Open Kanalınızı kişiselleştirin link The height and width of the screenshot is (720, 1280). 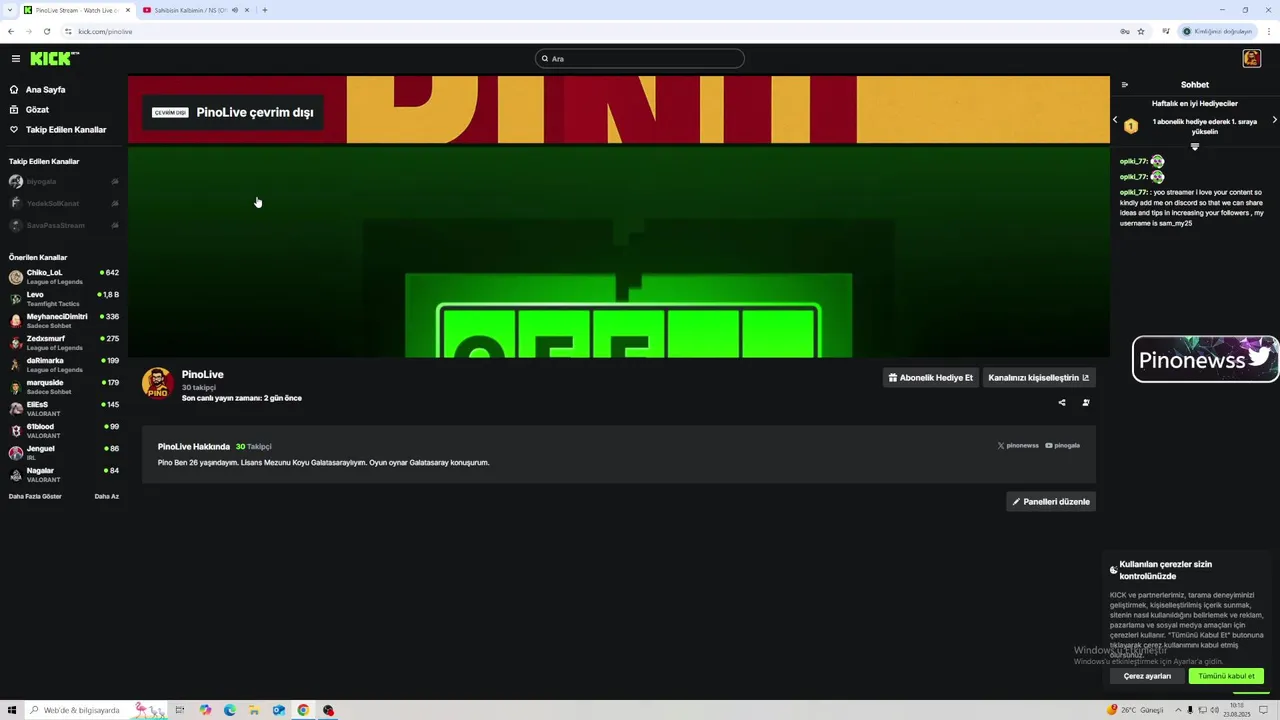click(1038, 378)
